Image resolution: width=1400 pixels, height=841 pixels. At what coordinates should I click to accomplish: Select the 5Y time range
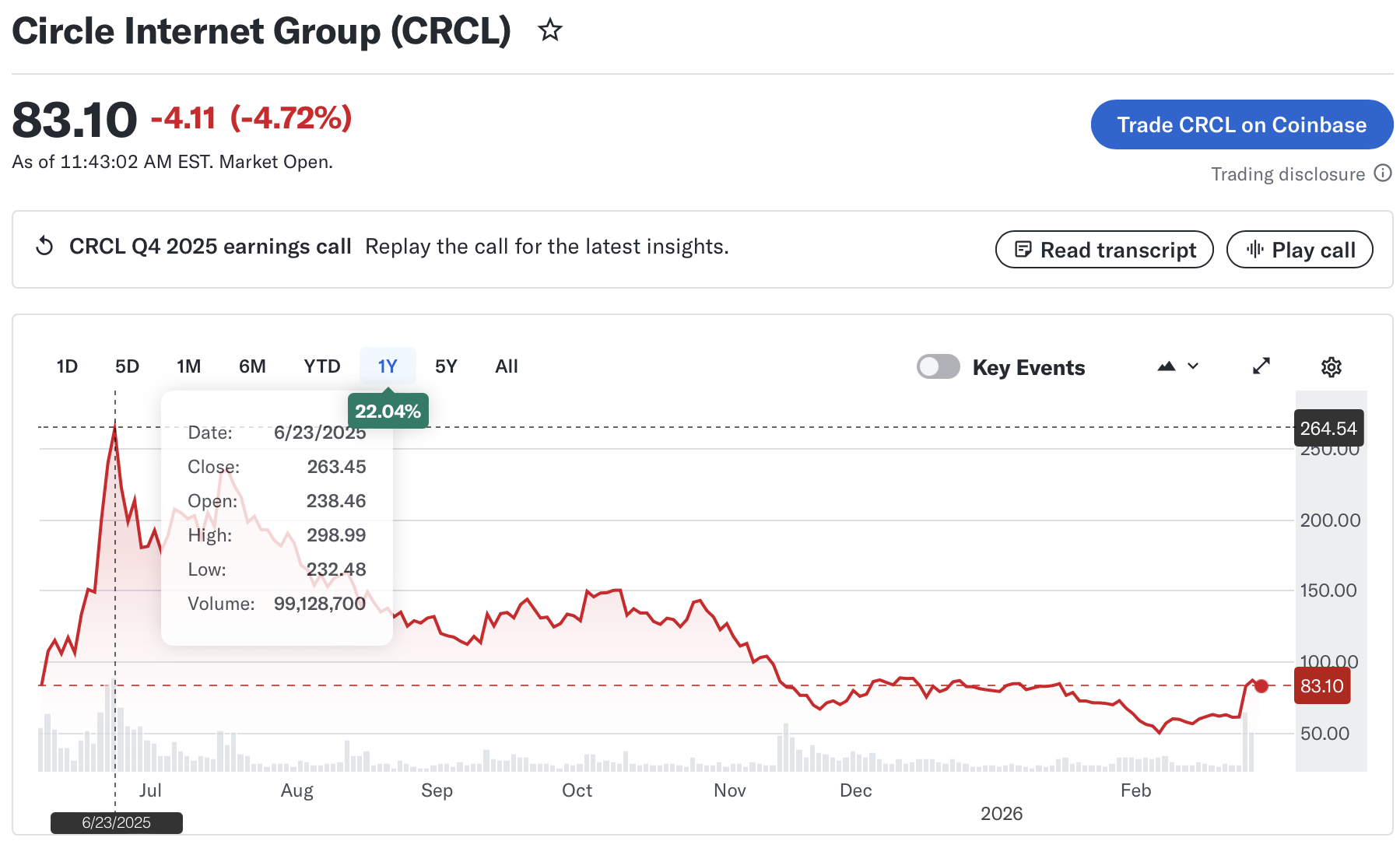tap(445, 366)
